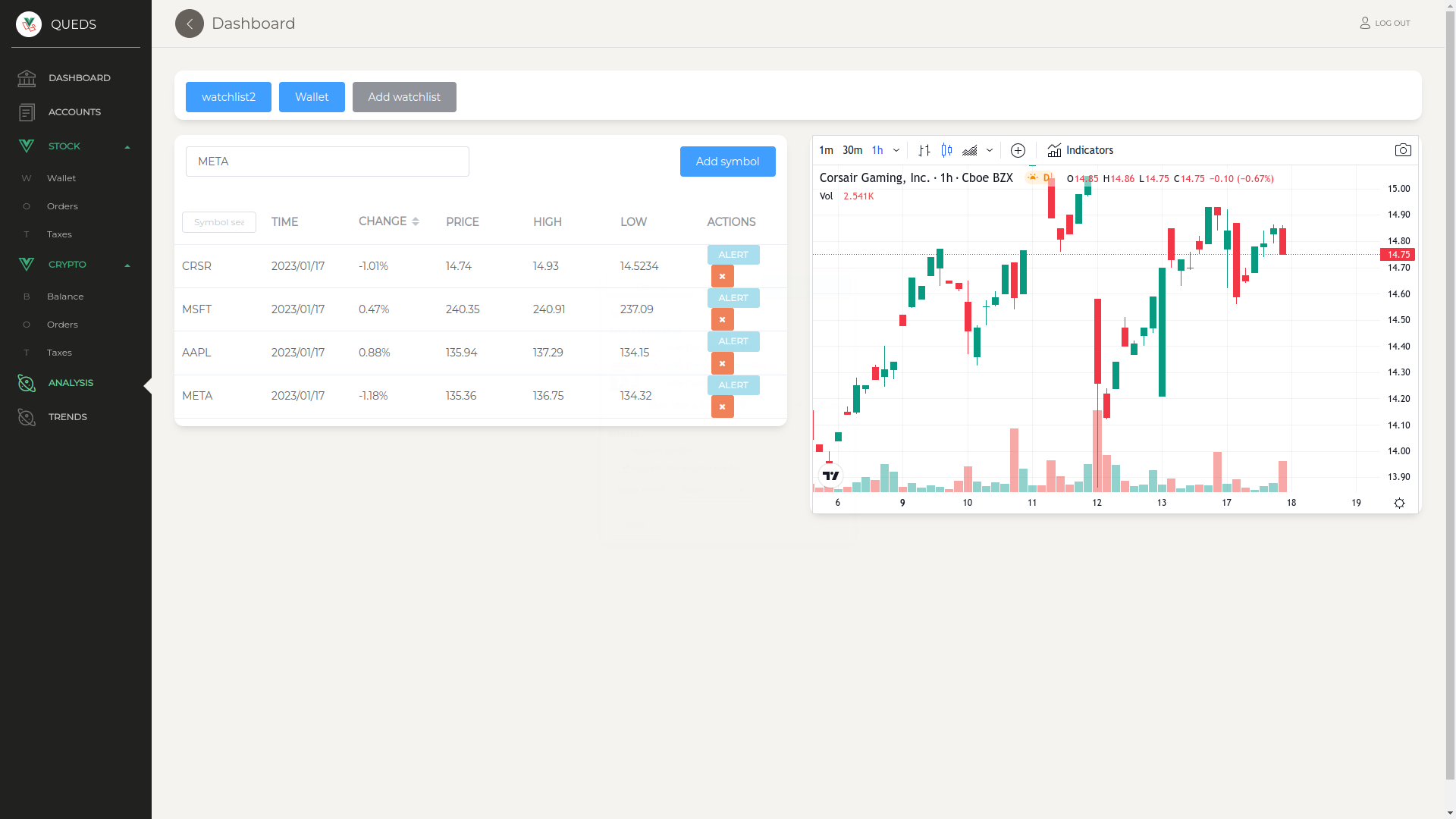The width and height of the screenshot is (1456, 819).
Task: Set an ALERT for CRSR
Action: [x=733, y=255]
